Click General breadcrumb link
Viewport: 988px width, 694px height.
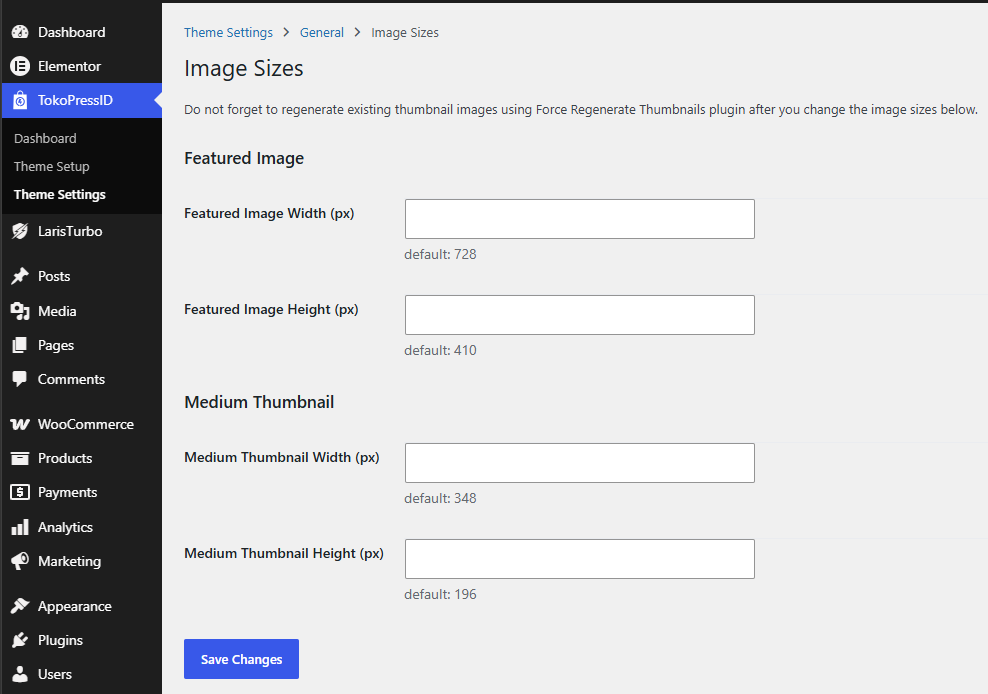click(321, 33)
